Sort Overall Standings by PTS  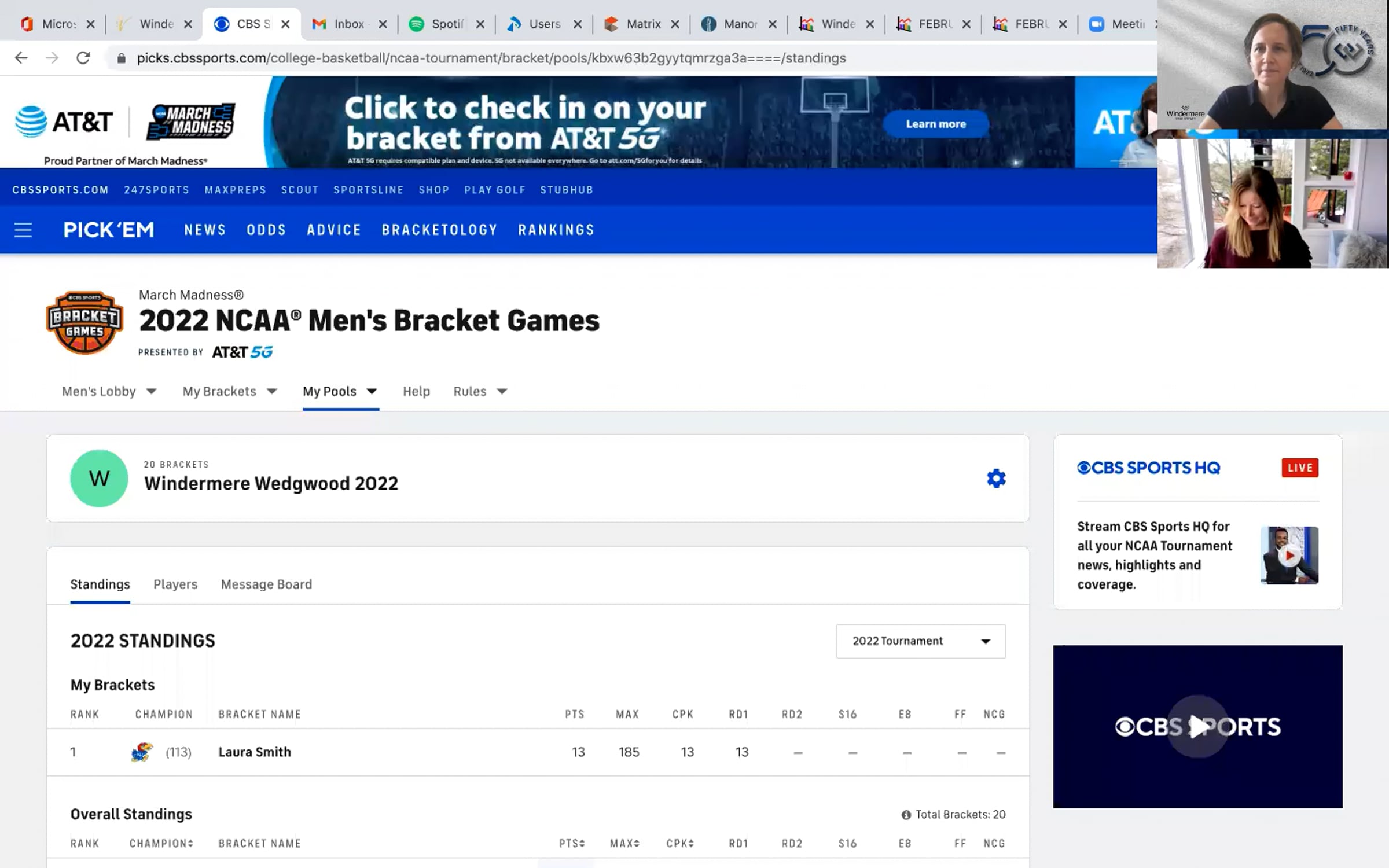pyautogui.click(x=572, y=844)
